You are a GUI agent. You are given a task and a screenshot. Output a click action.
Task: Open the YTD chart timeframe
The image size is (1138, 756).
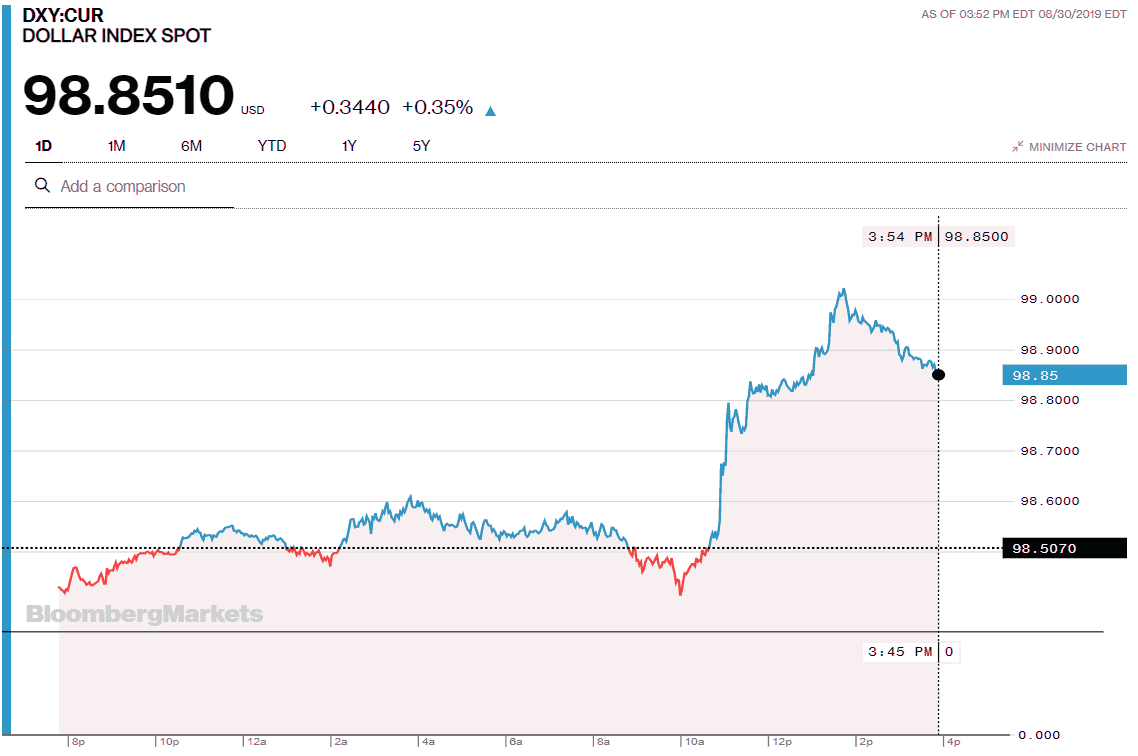click(x=270, y=145)
